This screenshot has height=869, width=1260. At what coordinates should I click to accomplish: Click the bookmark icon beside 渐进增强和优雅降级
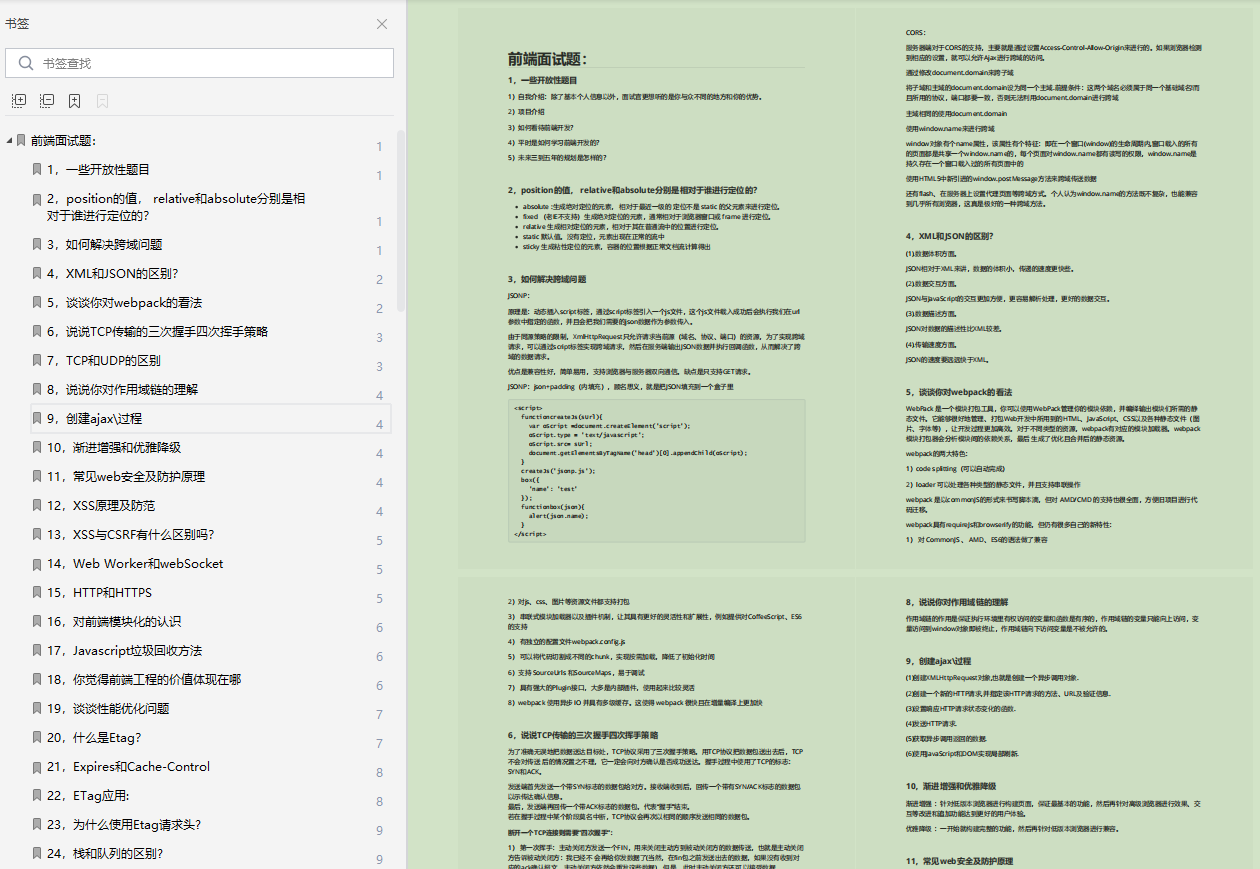click(x=37, y=447)
